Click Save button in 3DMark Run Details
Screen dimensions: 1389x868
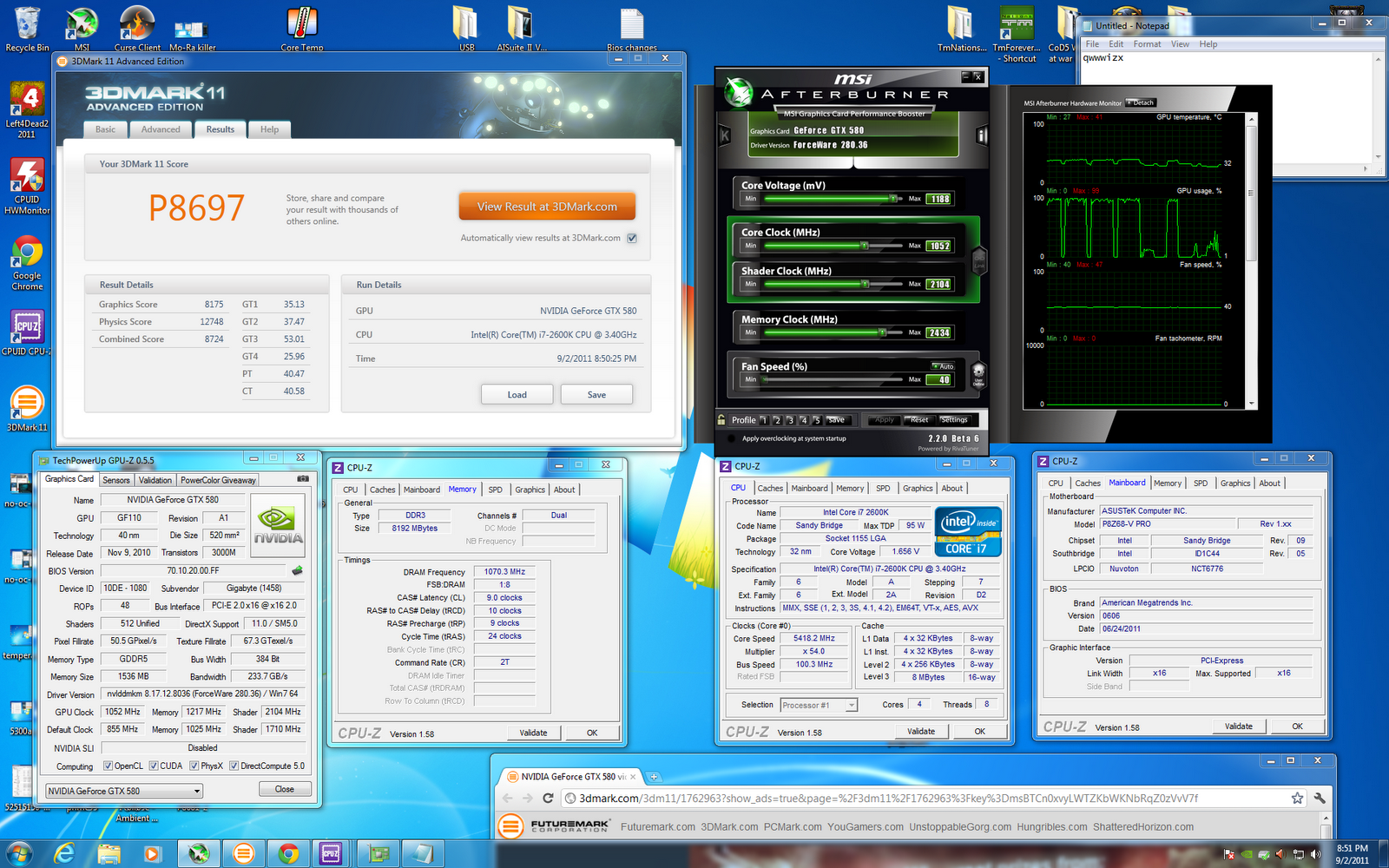[x=596, y=395]
